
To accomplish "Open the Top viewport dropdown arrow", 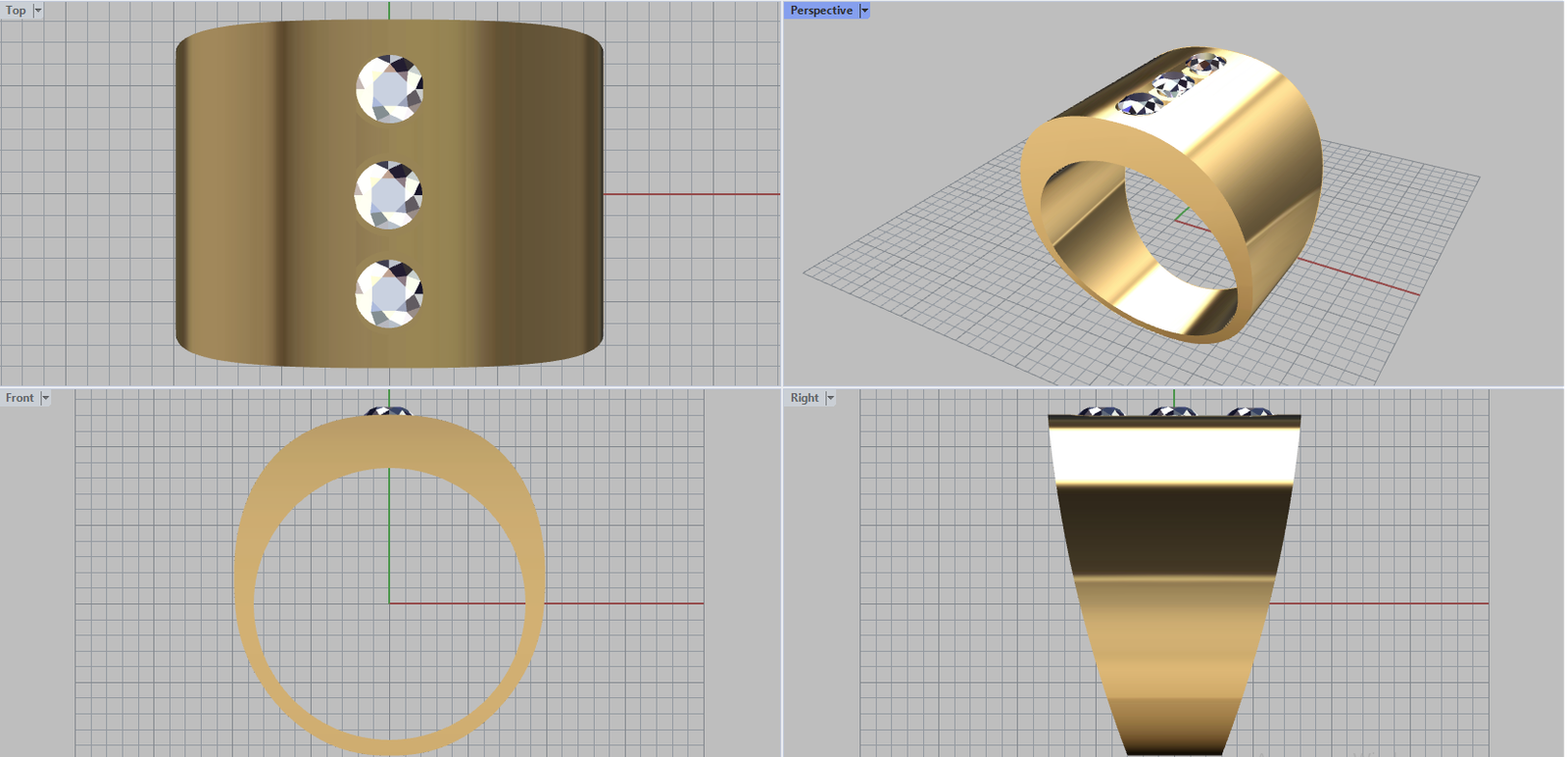I will coord(38,11).
